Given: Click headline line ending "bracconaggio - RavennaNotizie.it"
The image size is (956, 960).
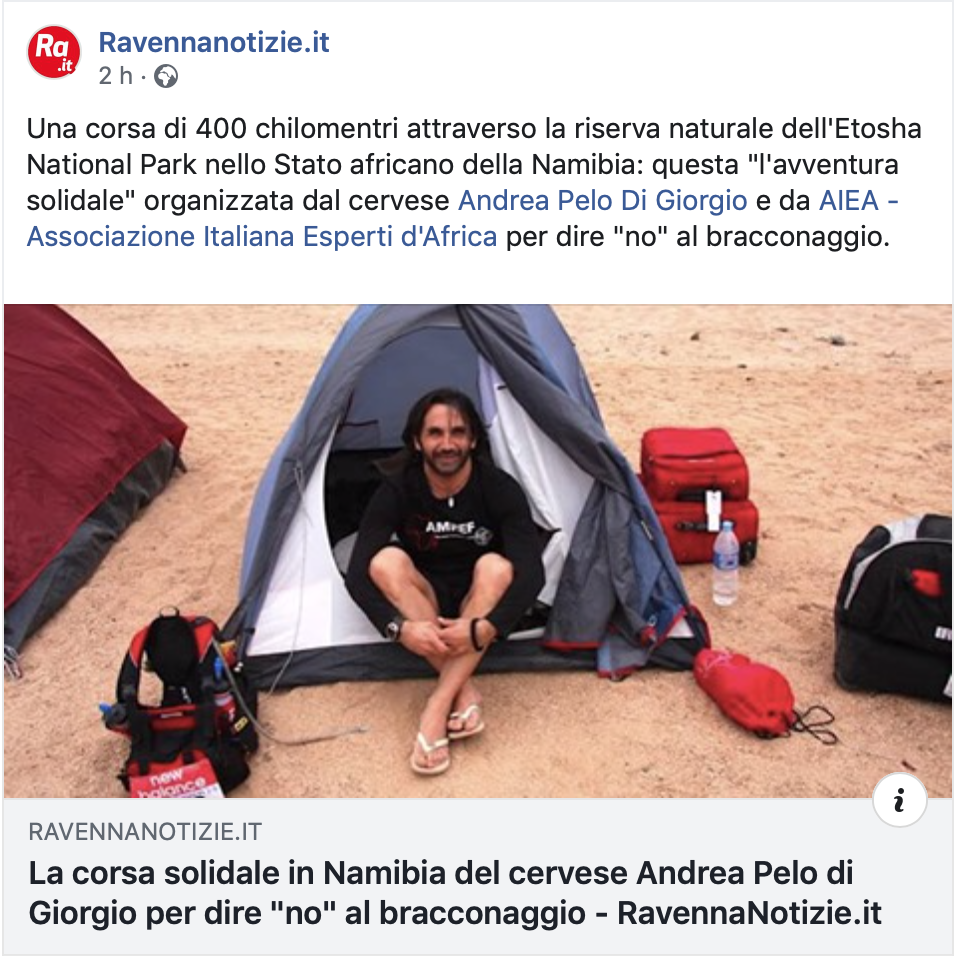Looking at the screenshot, I should point(455,913).
